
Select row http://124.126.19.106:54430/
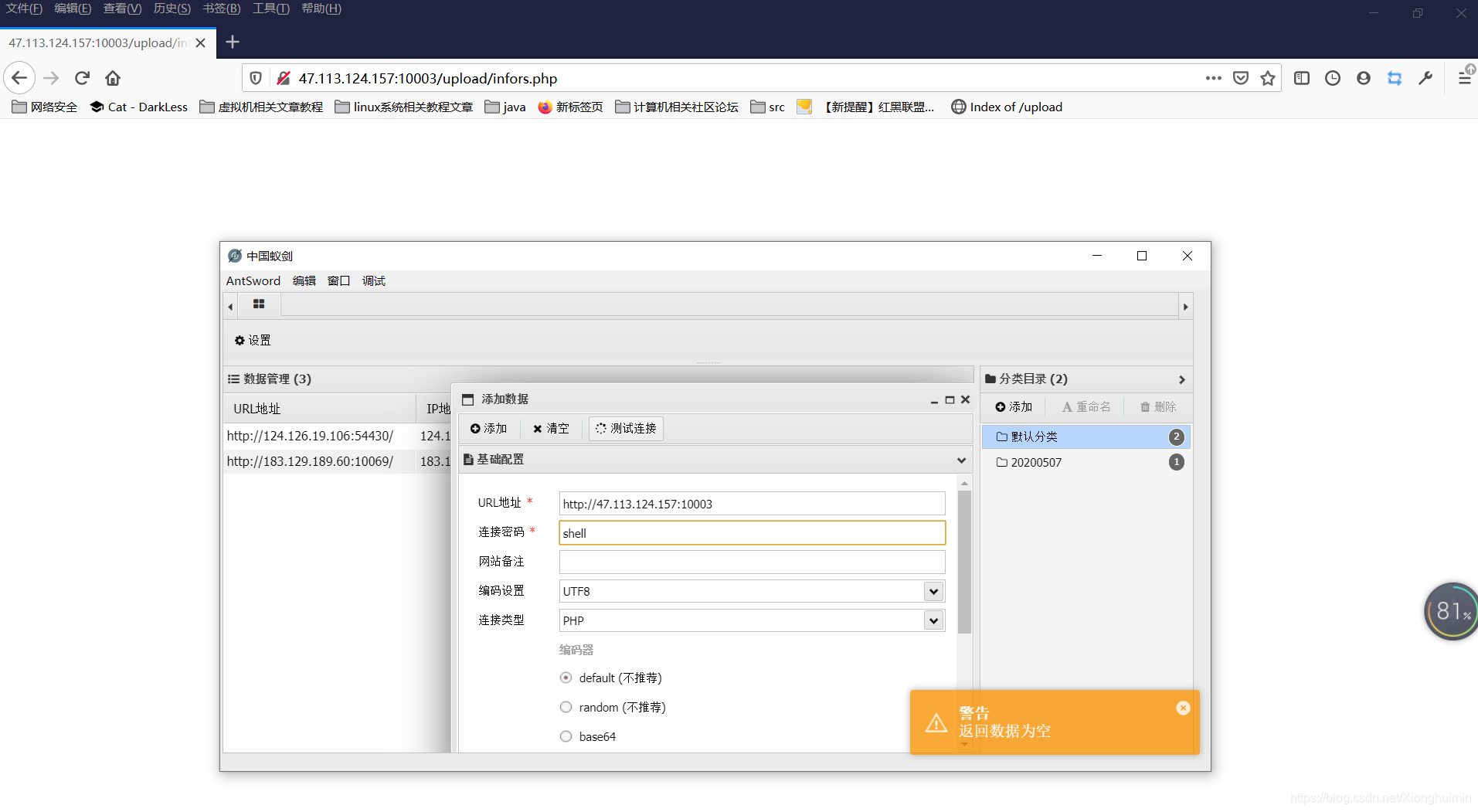(x=337, y=436)
